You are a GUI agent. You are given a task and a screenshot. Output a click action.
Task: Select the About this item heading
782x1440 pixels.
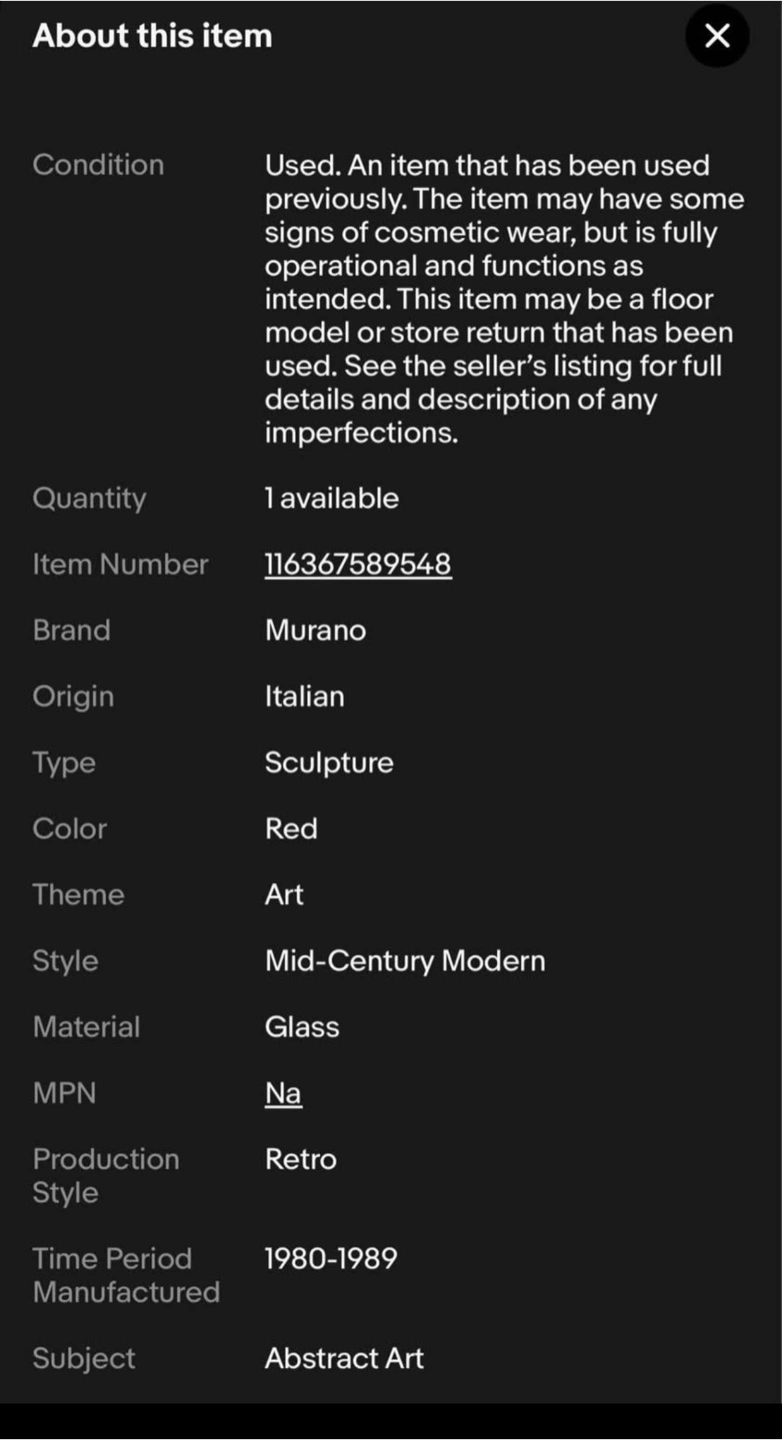(152, 36)
